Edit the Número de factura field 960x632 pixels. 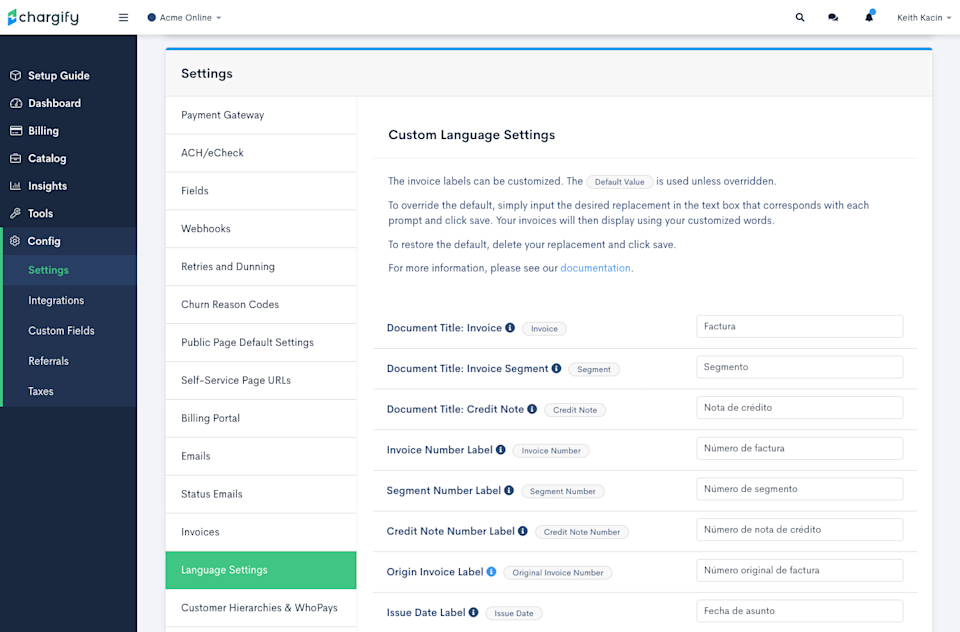coord(800,448)
